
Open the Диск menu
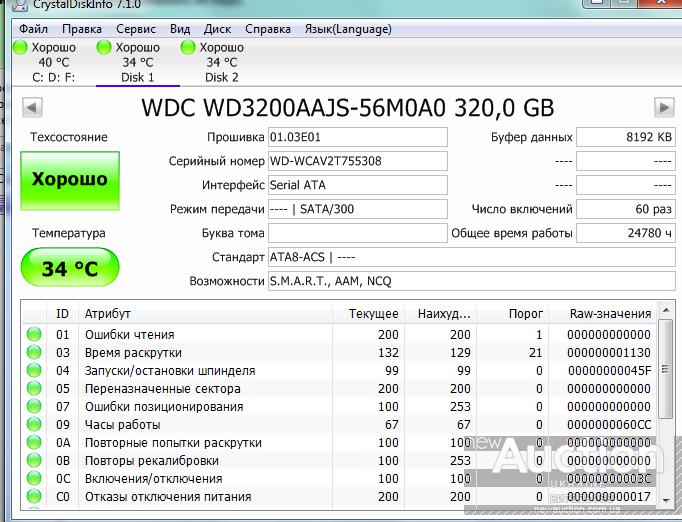click(217, 29)
